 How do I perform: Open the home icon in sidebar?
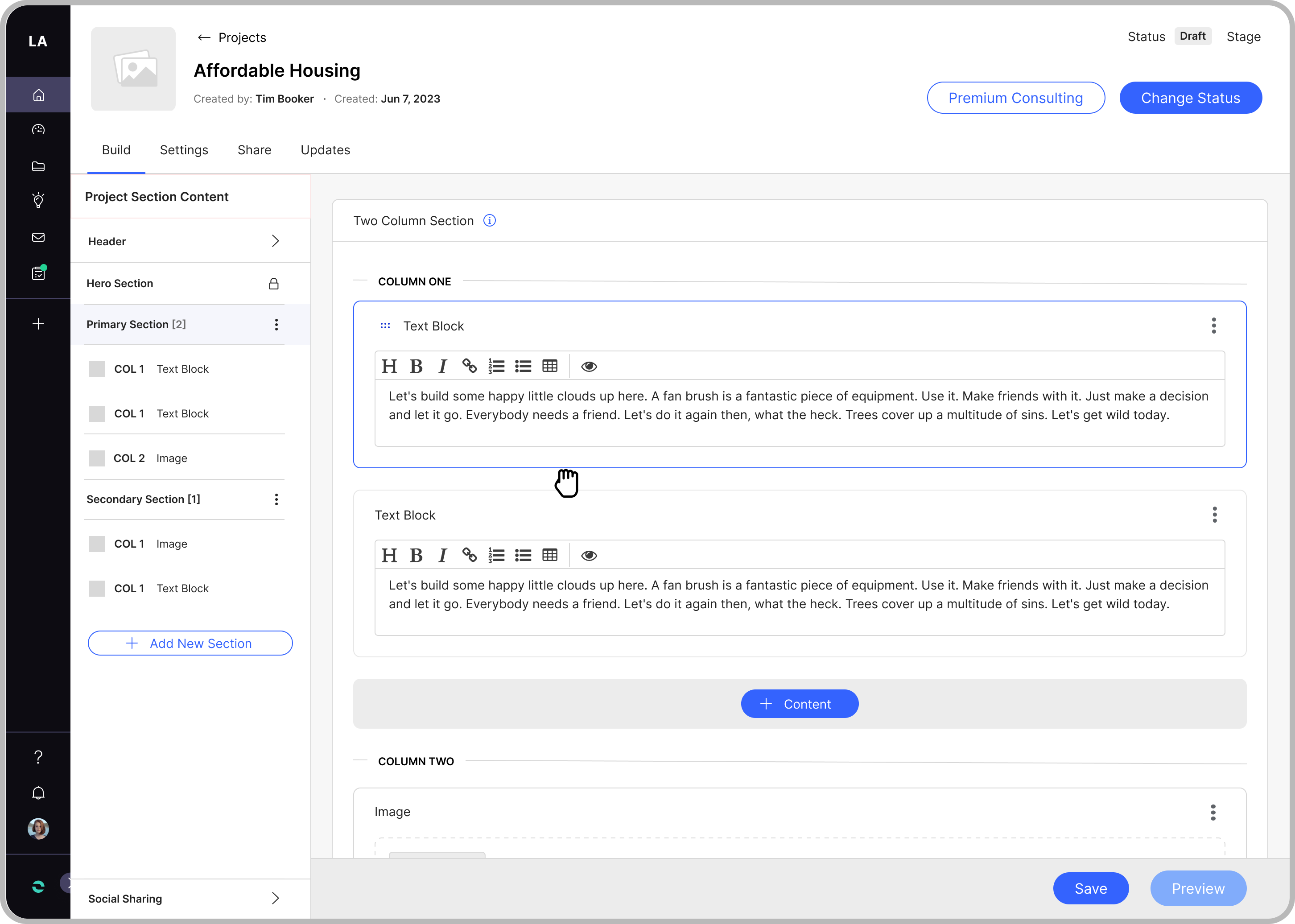(38, 95)
